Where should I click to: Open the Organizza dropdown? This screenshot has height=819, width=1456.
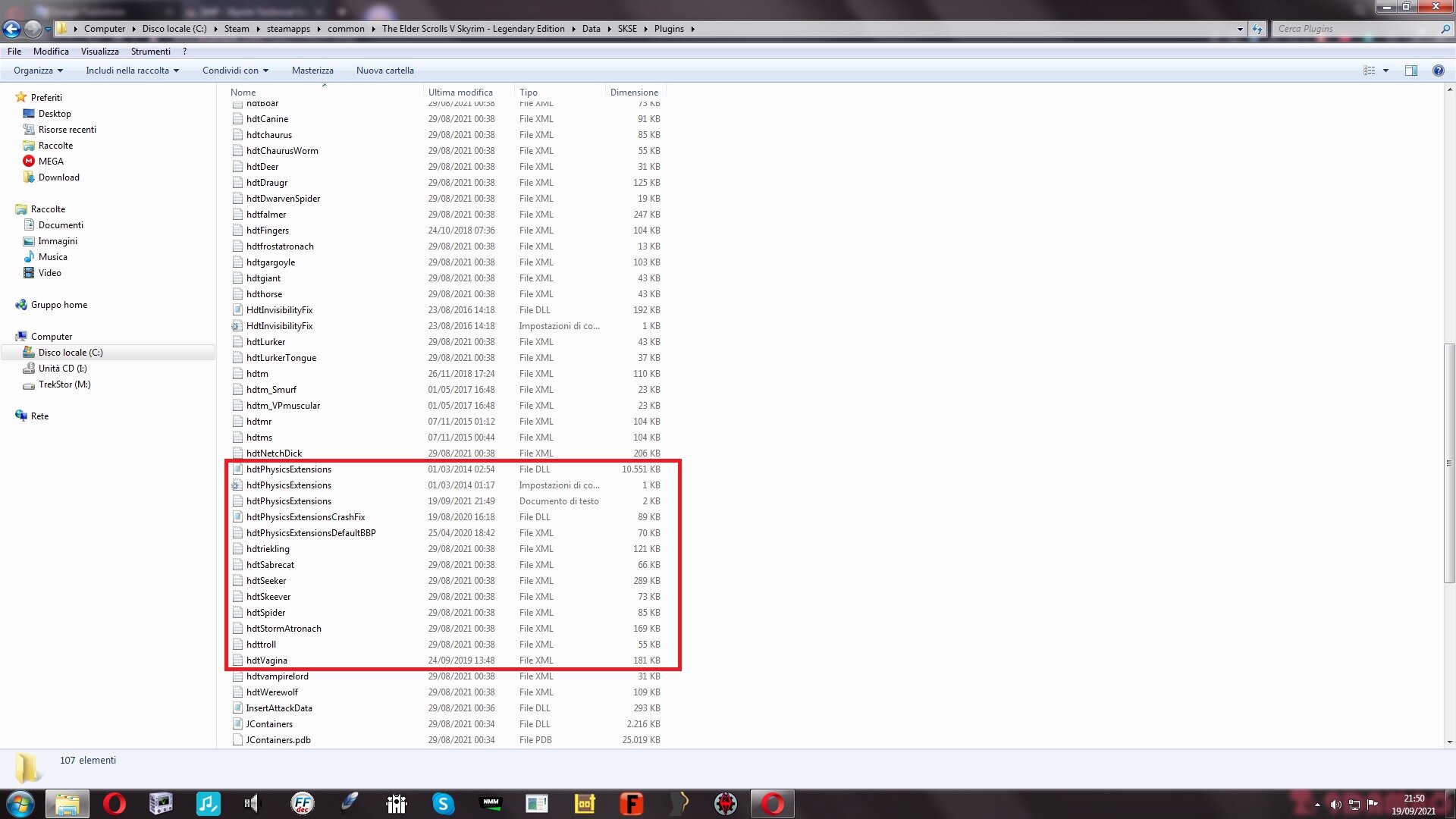click(38, 71)
